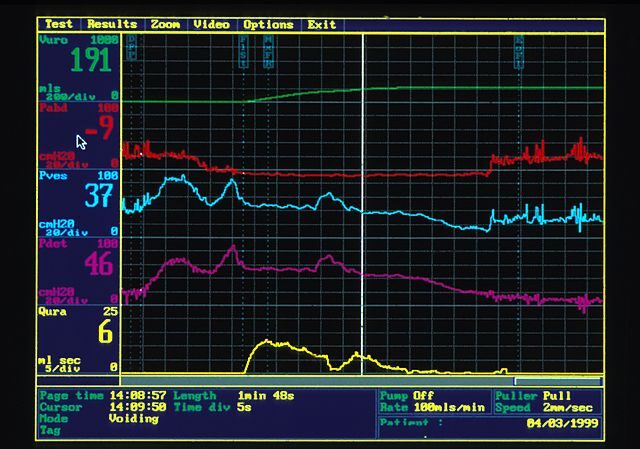Open the Test menu

[x=59, y=24]
